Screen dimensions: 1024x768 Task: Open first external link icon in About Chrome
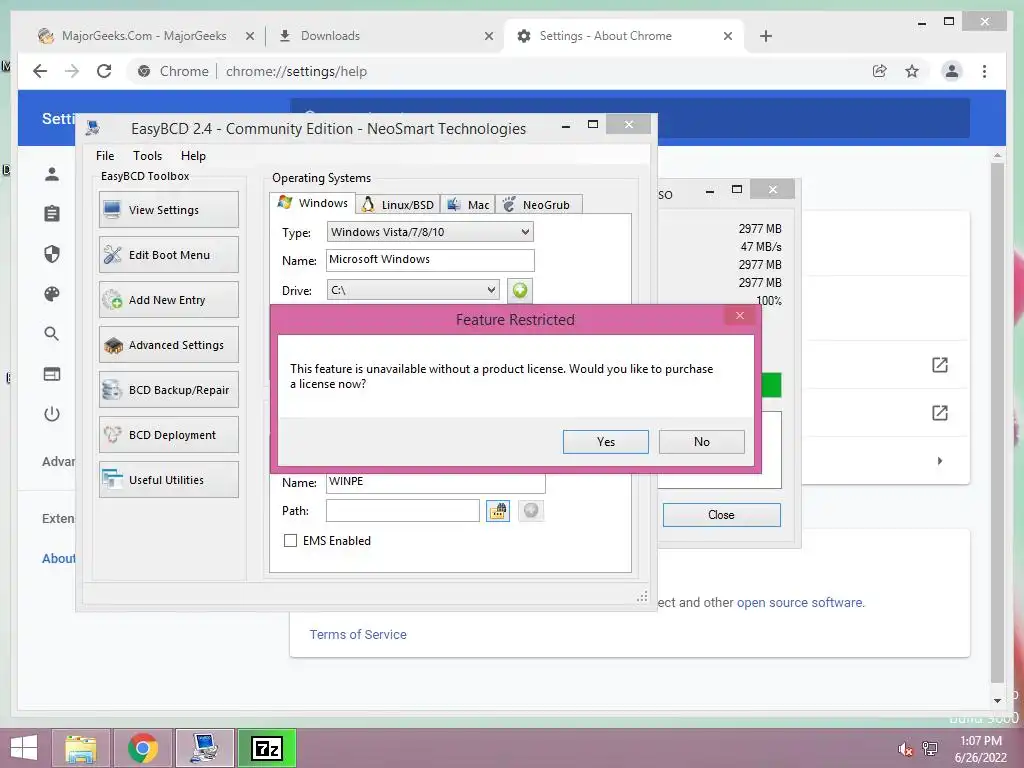point(940,365)
